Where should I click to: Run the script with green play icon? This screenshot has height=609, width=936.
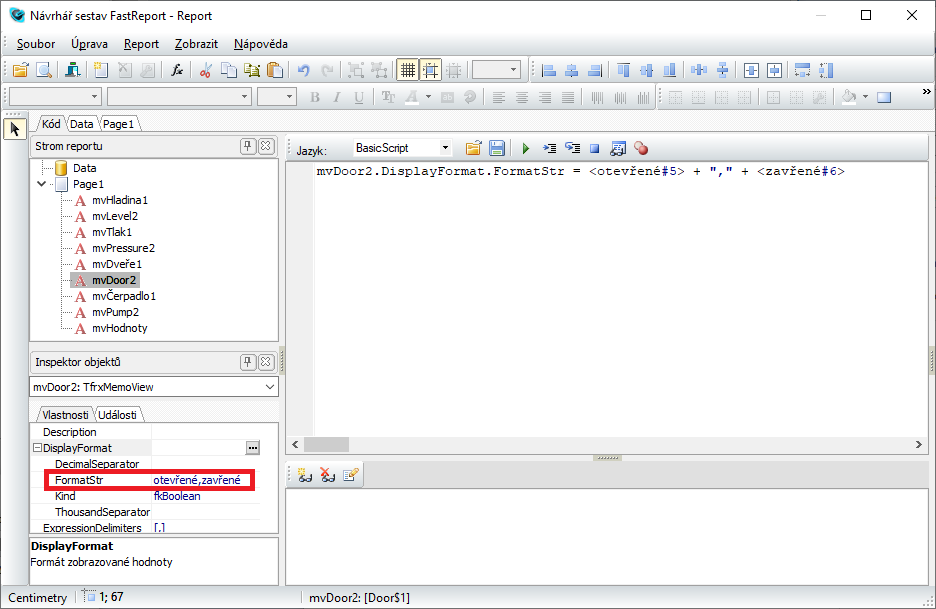point(525,148)
